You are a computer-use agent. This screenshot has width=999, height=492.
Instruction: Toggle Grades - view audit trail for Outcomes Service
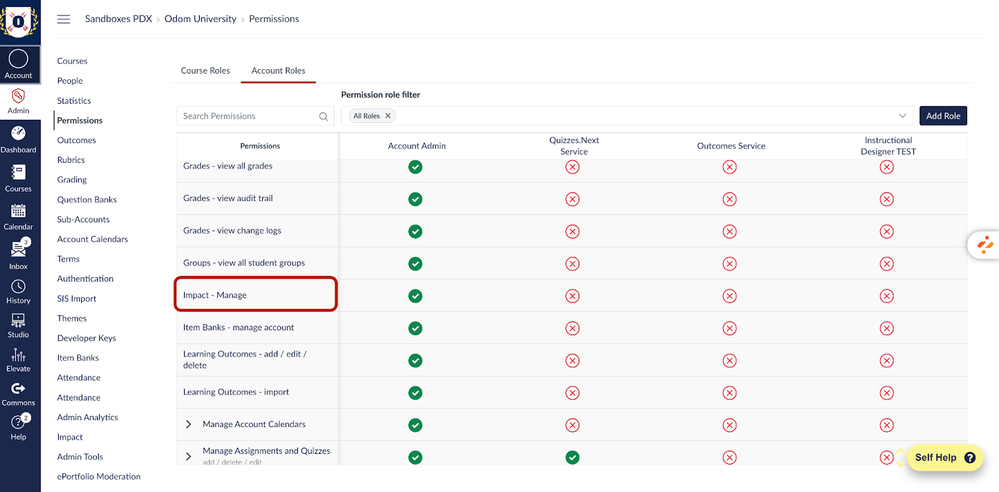tap(729, 199)
